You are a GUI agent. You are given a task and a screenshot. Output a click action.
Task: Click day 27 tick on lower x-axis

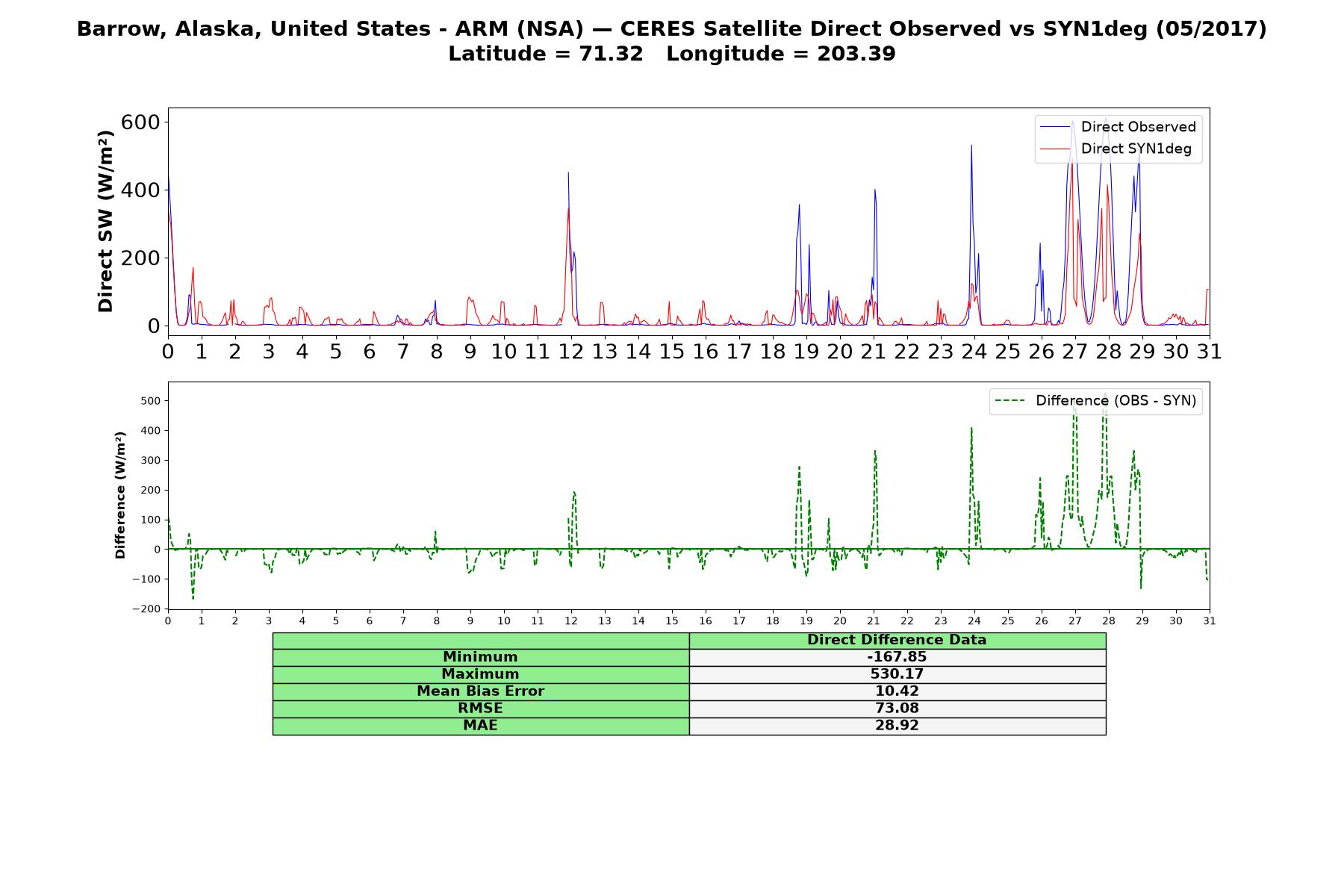click(1075, 620)
